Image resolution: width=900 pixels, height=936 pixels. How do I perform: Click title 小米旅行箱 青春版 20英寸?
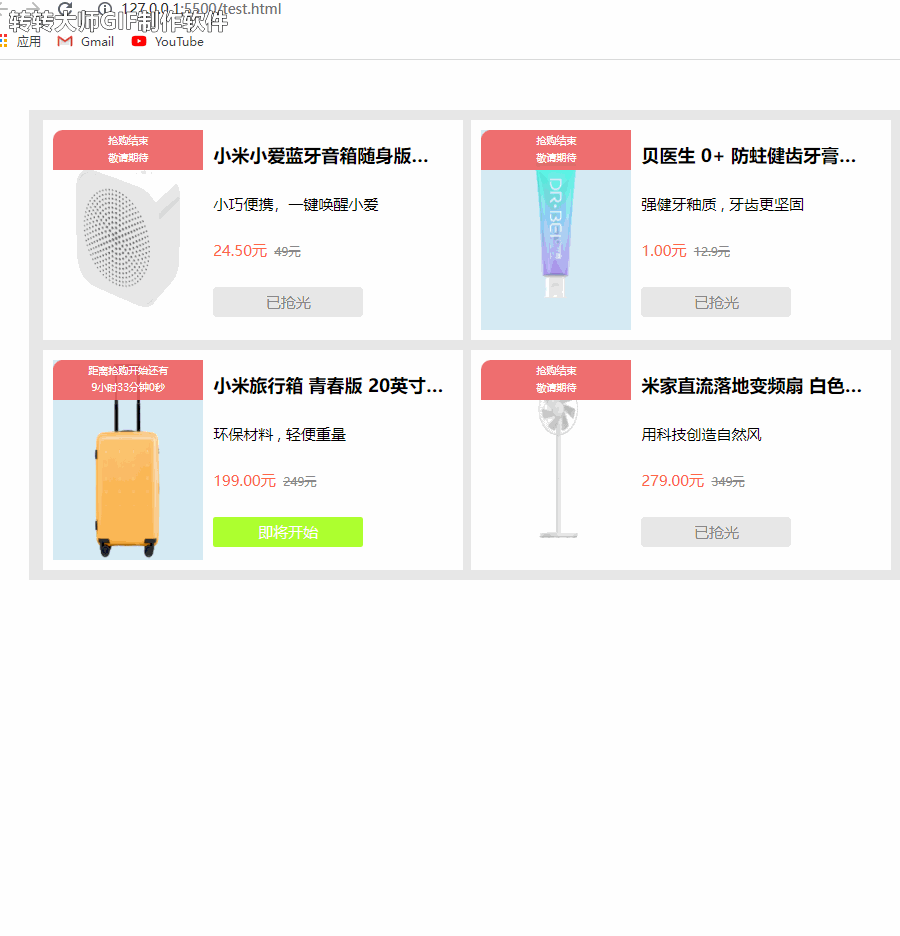click(328, 386)
